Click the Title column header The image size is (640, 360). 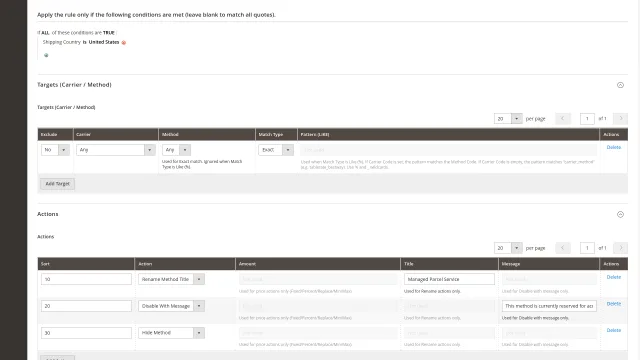pos(449,264)
